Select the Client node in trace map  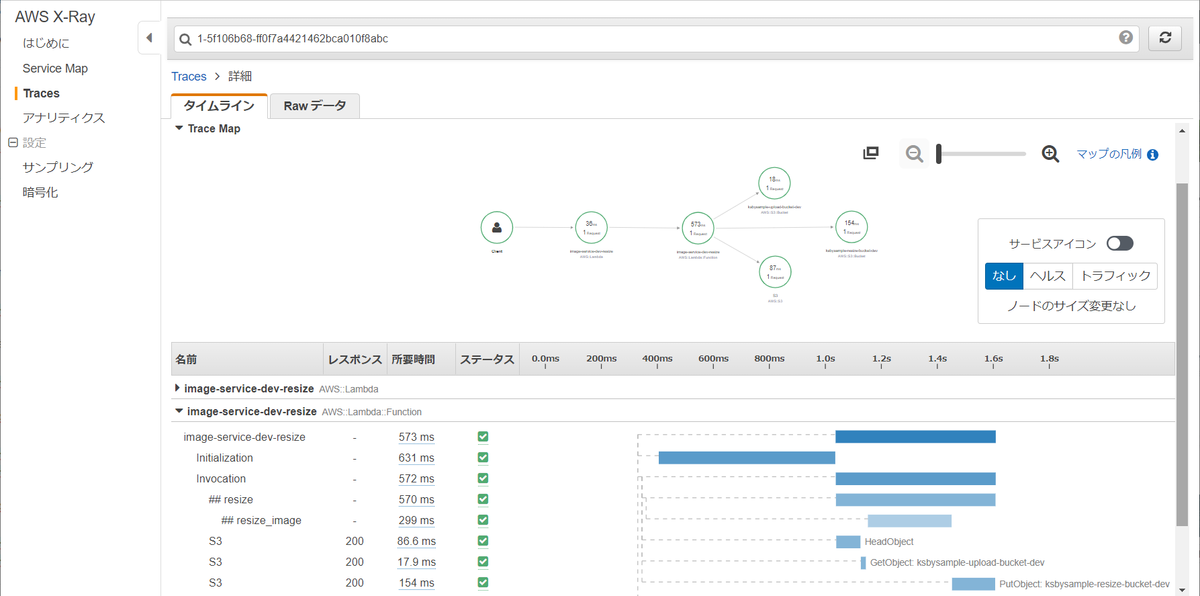coord(497,228)
